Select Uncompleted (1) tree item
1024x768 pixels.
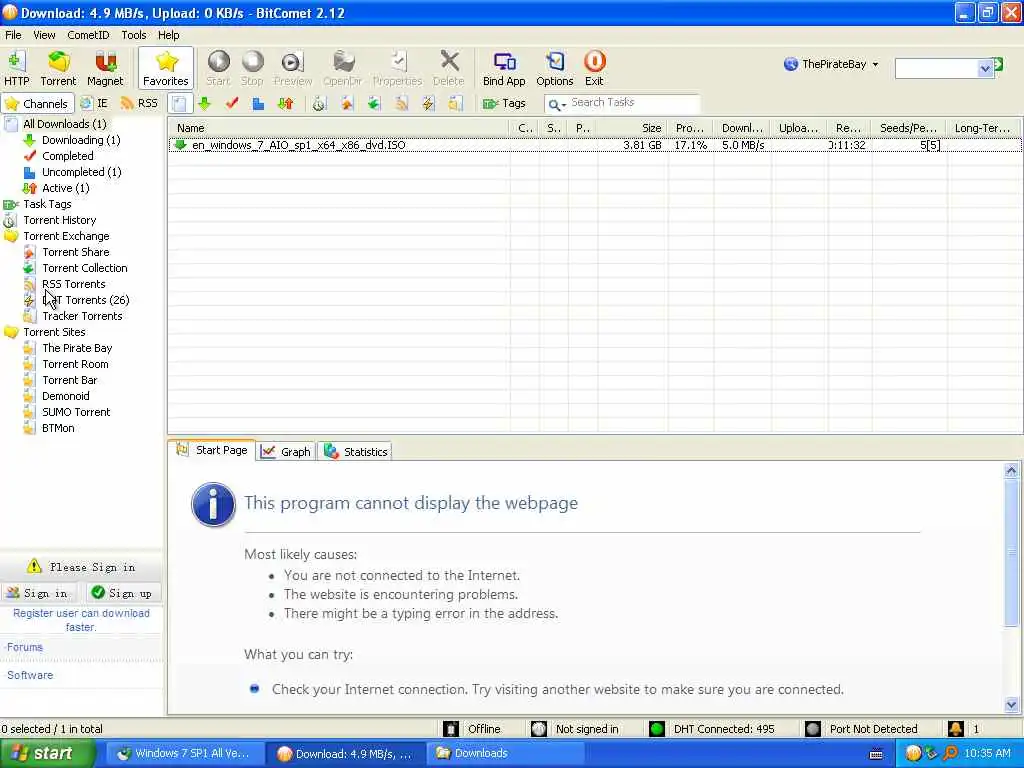pos(82,172)
